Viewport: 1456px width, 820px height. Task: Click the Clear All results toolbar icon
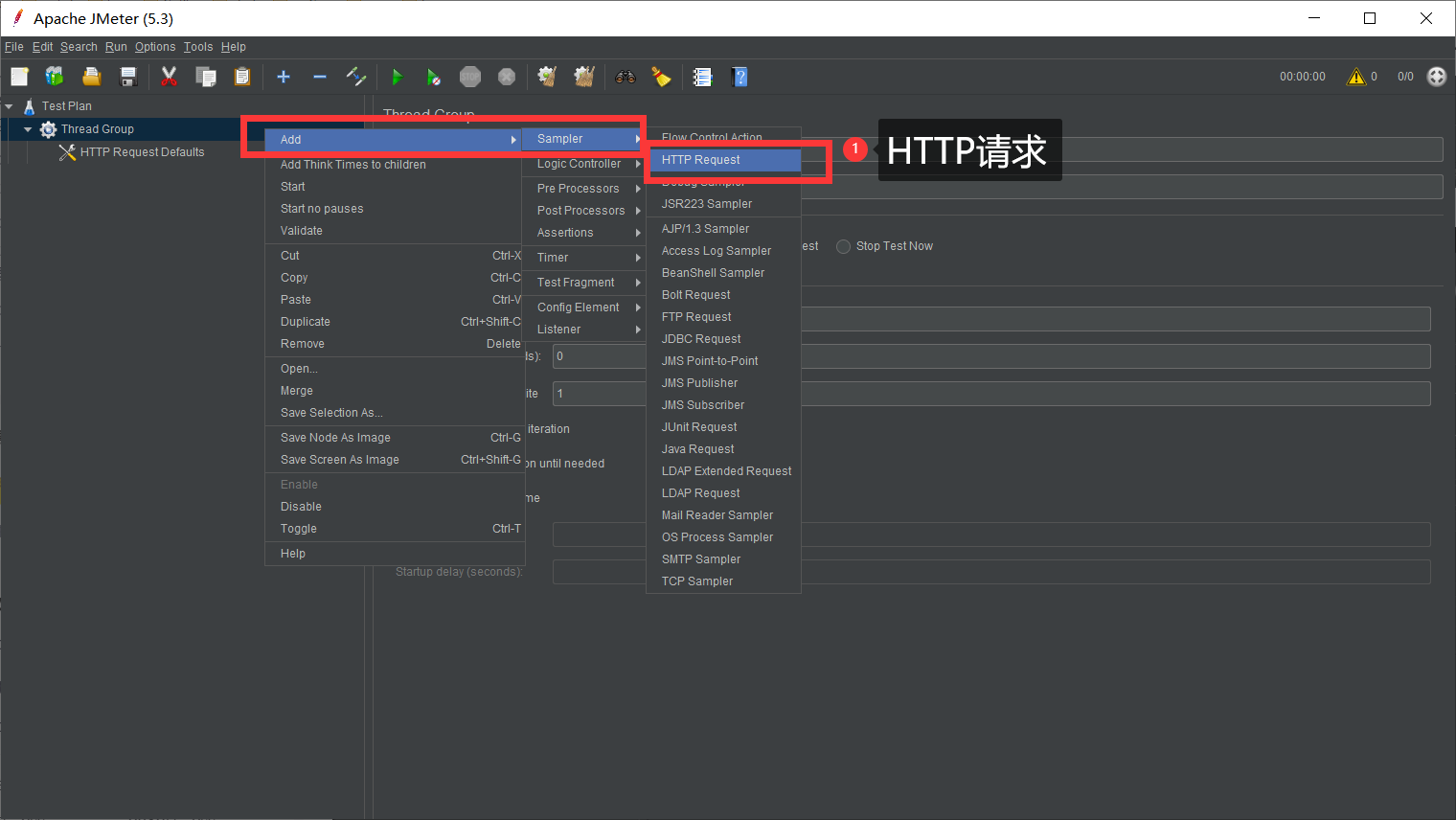584,77
